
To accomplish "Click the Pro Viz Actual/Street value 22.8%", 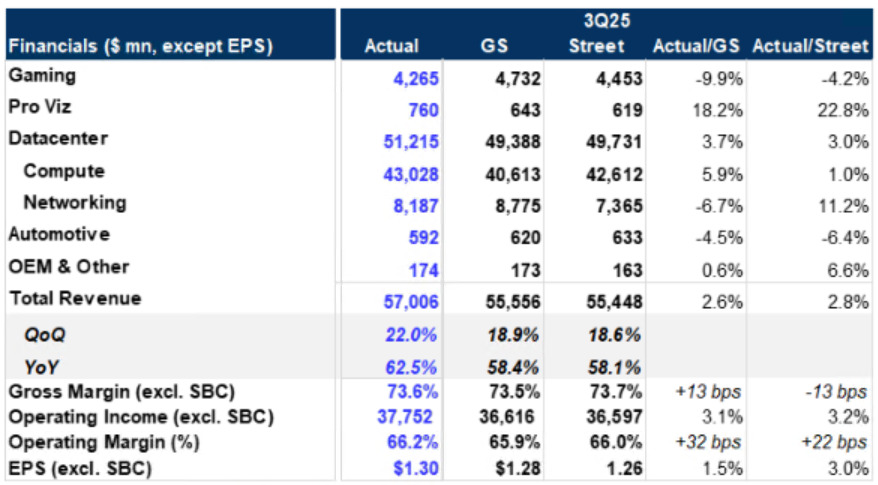I will [x=845, y=110].
